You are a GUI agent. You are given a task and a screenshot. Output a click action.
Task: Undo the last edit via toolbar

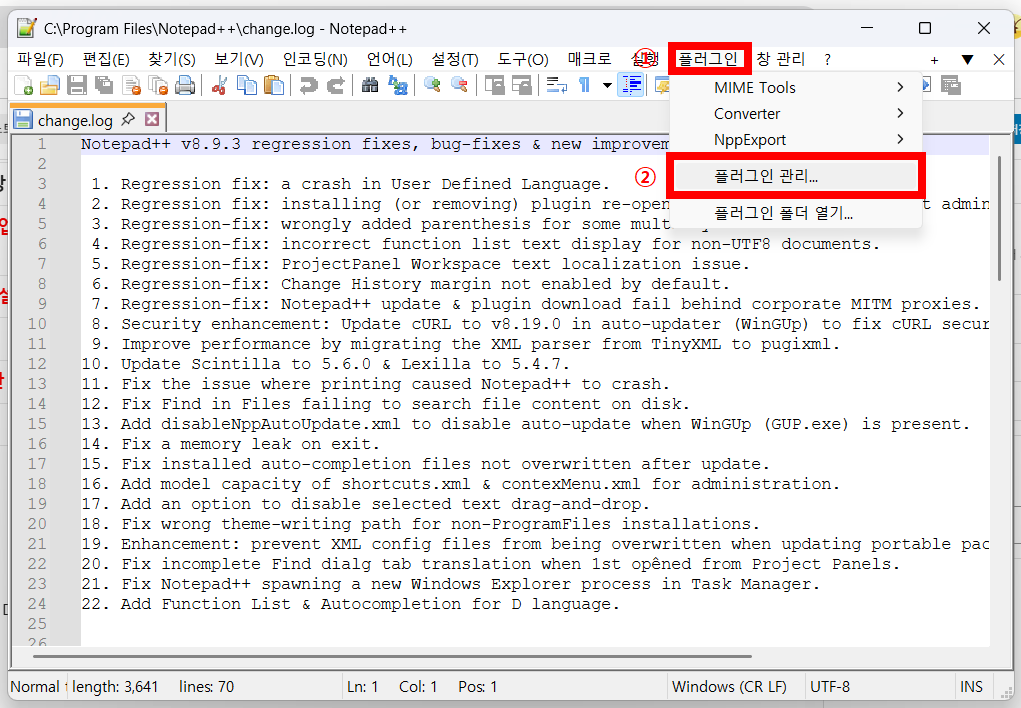(308, 85)
